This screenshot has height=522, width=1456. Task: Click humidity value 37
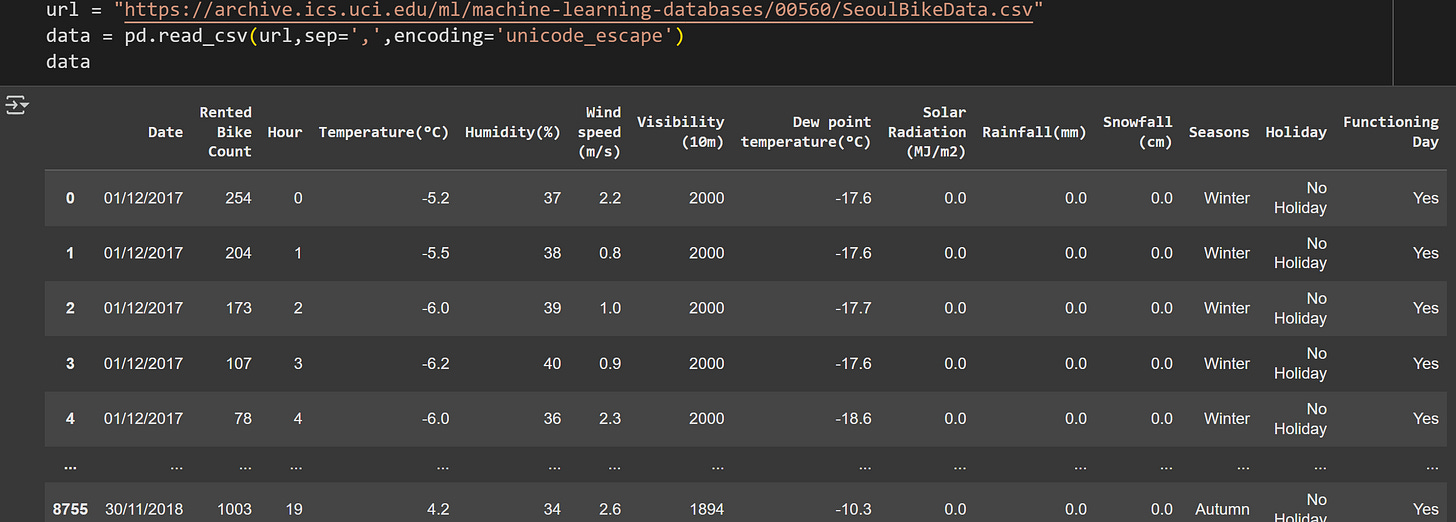pyautogui.click(x=552, y=198)
